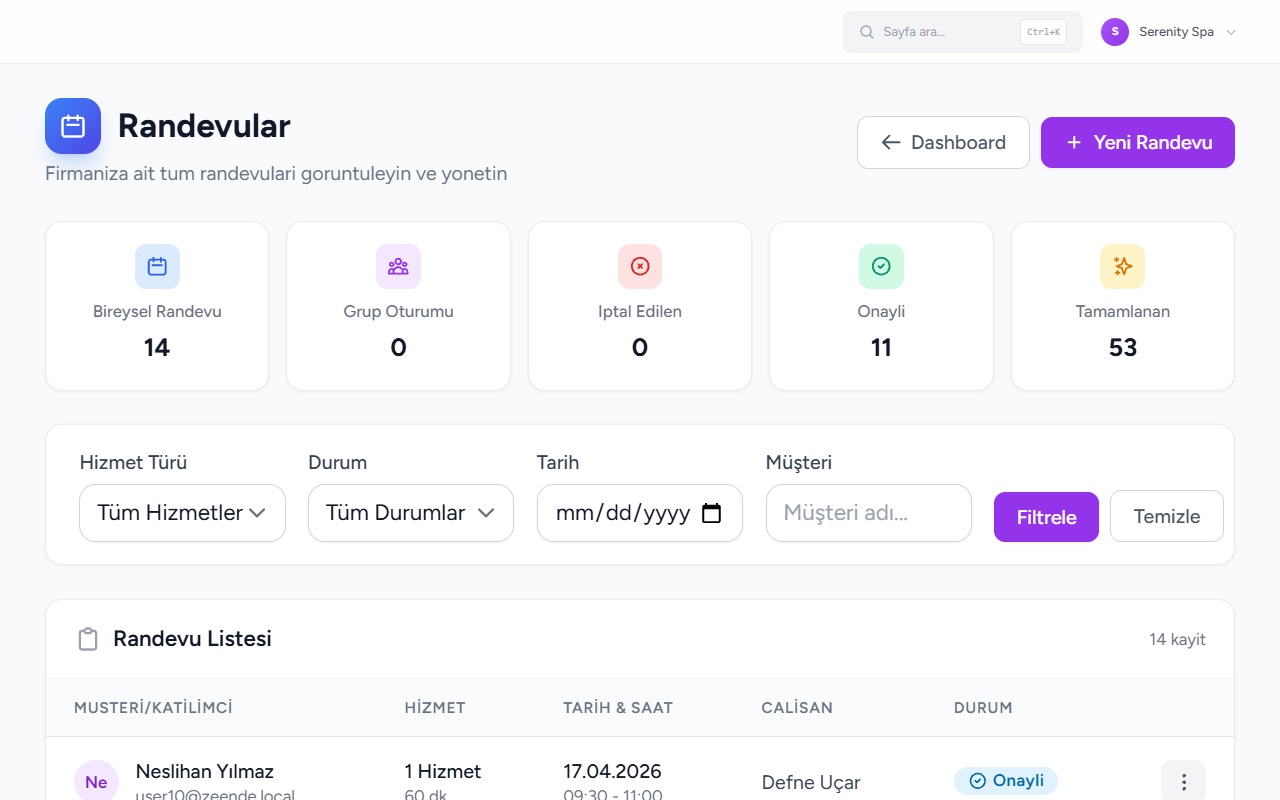The width and height of the screenshot is (1280, 800).
Task: Click the Iptal Edilen red X icon
Action: 640,266
